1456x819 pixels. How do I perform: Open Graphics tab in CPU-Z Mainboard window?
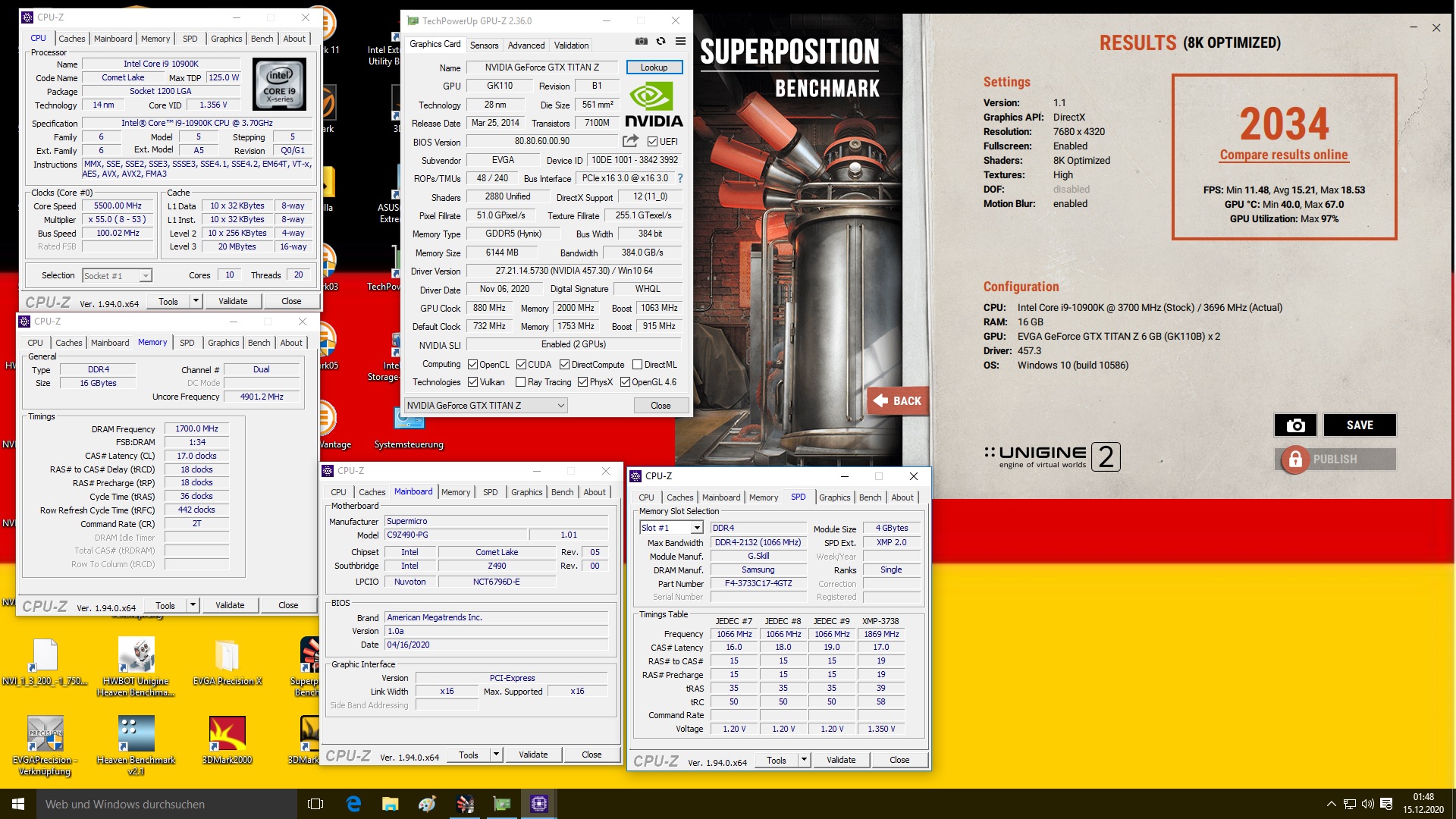[527, 492]
